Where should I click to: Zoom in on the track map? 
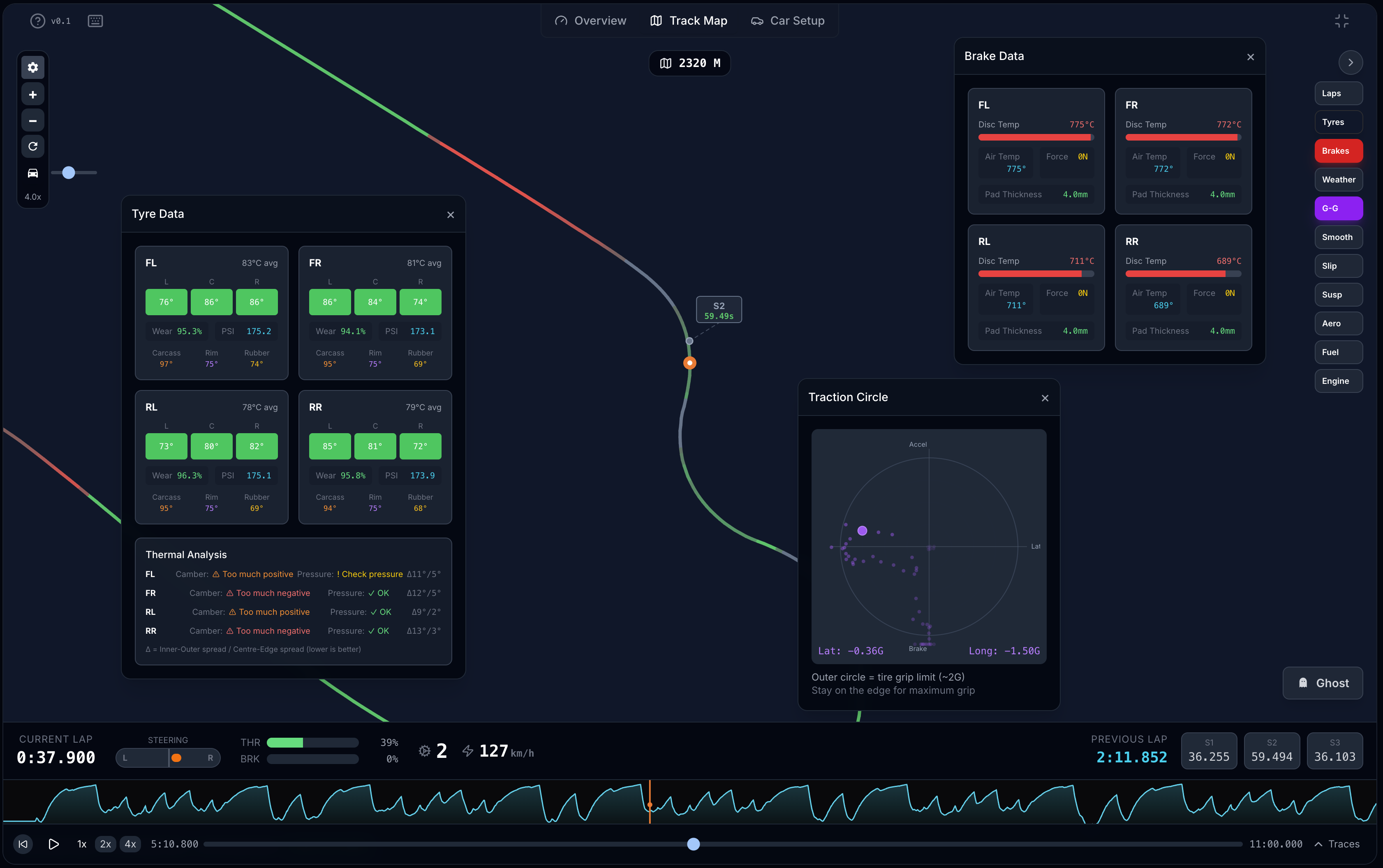[33, 94]
